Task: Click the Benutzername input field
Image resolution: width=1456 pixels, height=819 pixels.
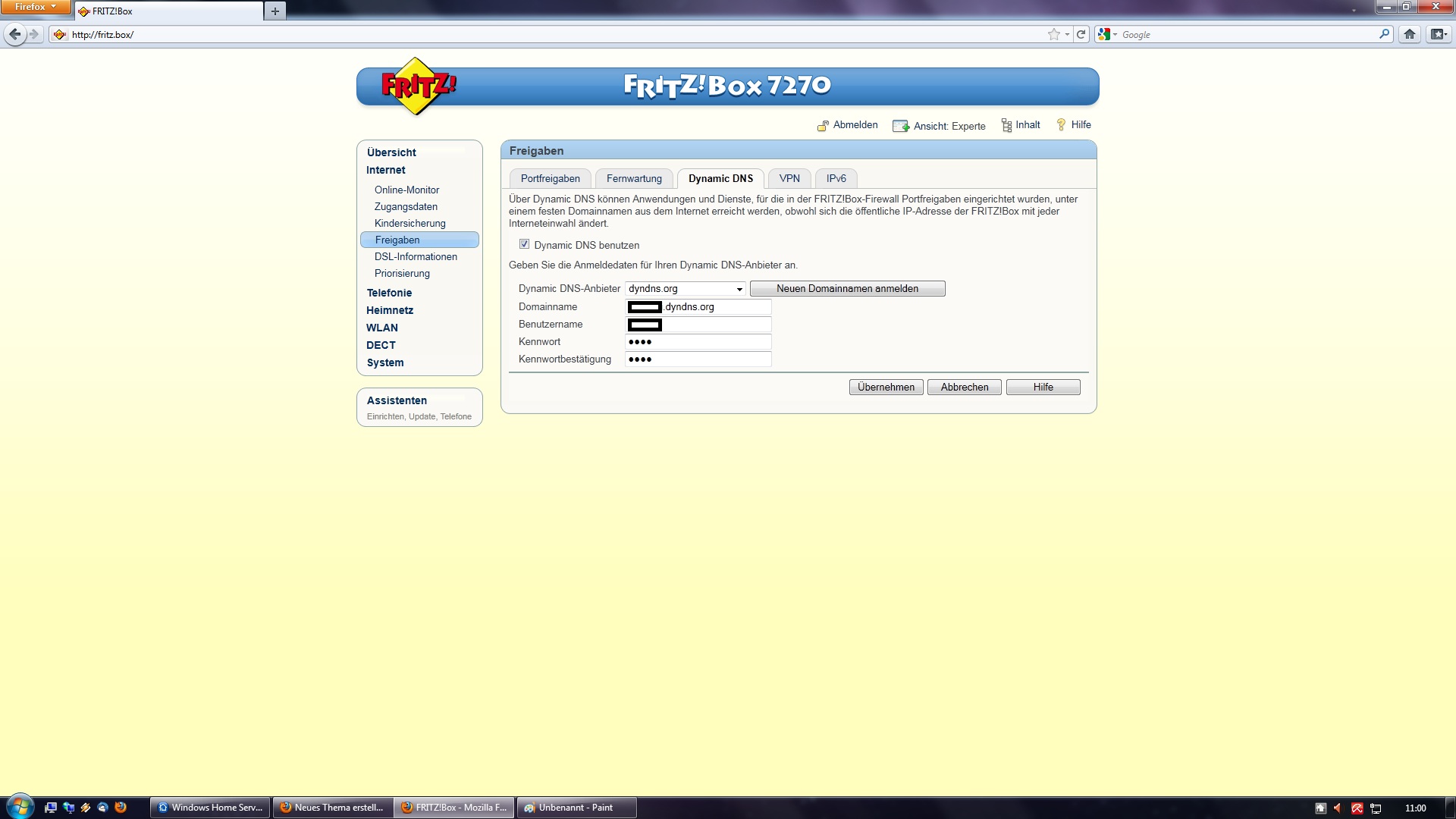Action: point(698,325)
